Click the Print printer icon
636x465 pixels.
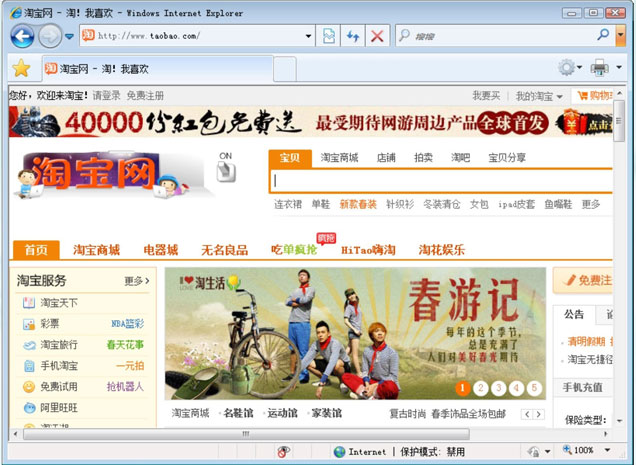(x=599, y=67)
